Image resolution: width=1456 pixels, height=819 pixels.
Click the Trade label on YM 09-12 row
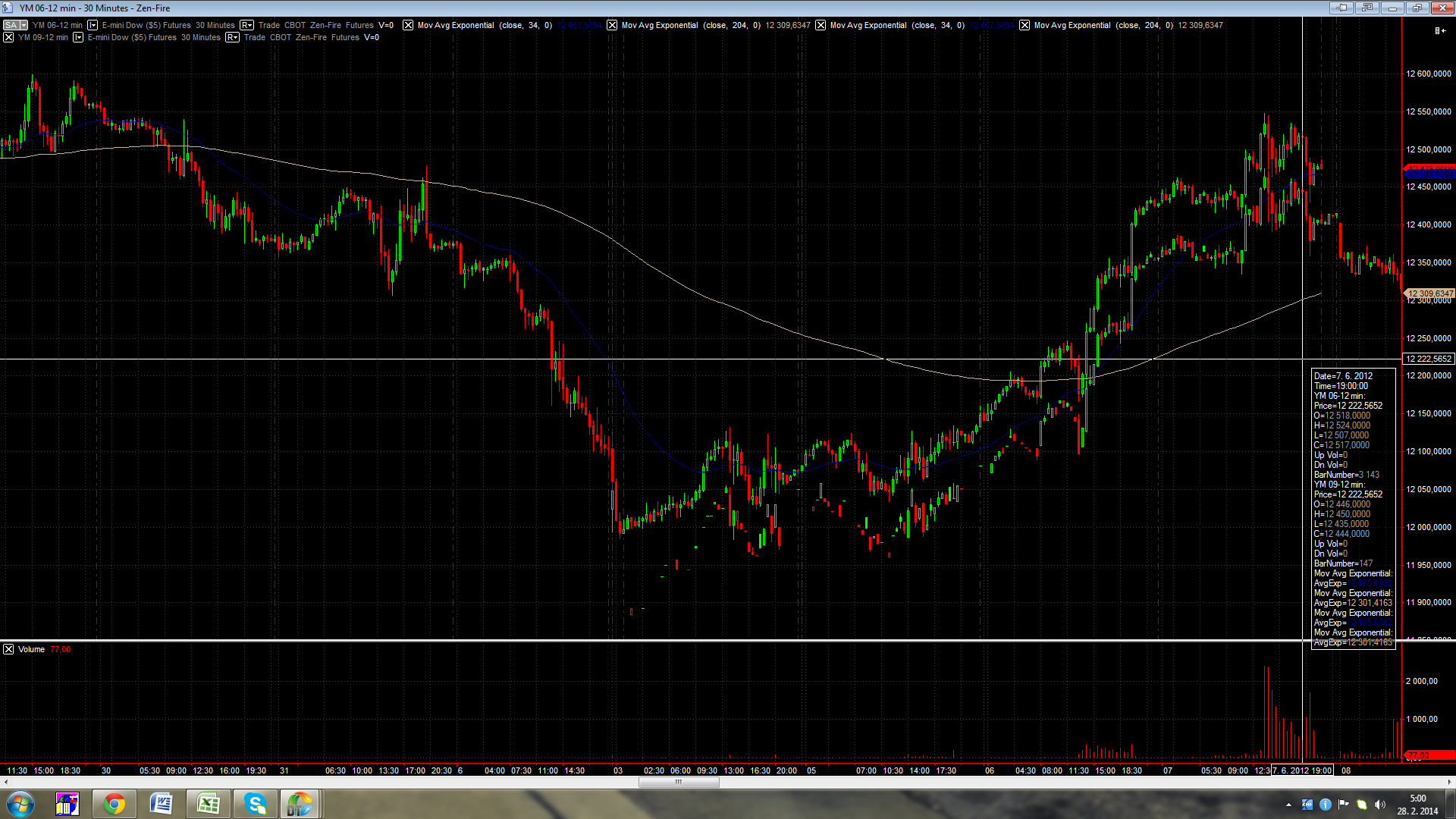point(254,37)
